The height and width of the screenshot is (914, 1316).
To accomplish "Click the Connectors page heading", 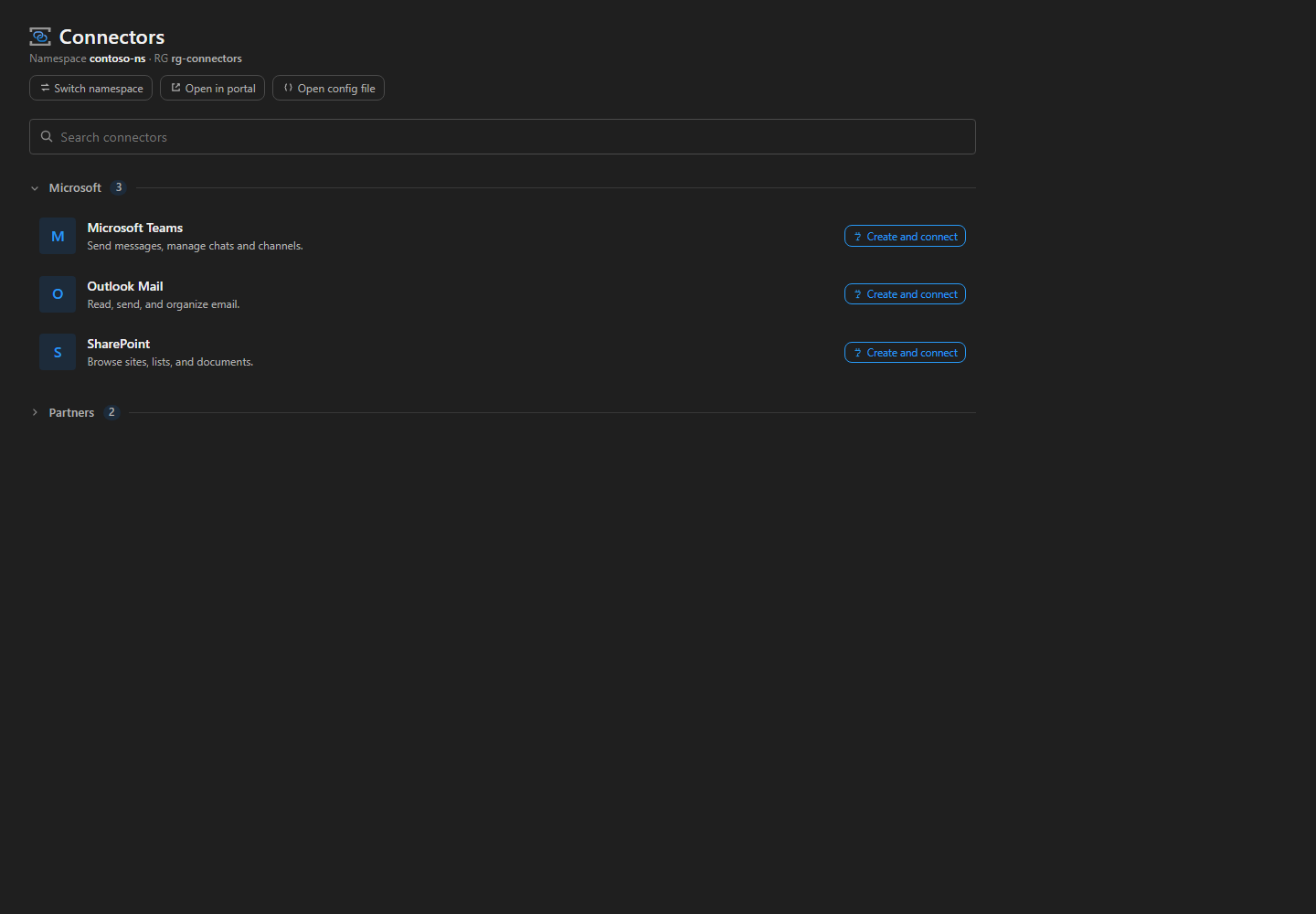I will point(111,37).
